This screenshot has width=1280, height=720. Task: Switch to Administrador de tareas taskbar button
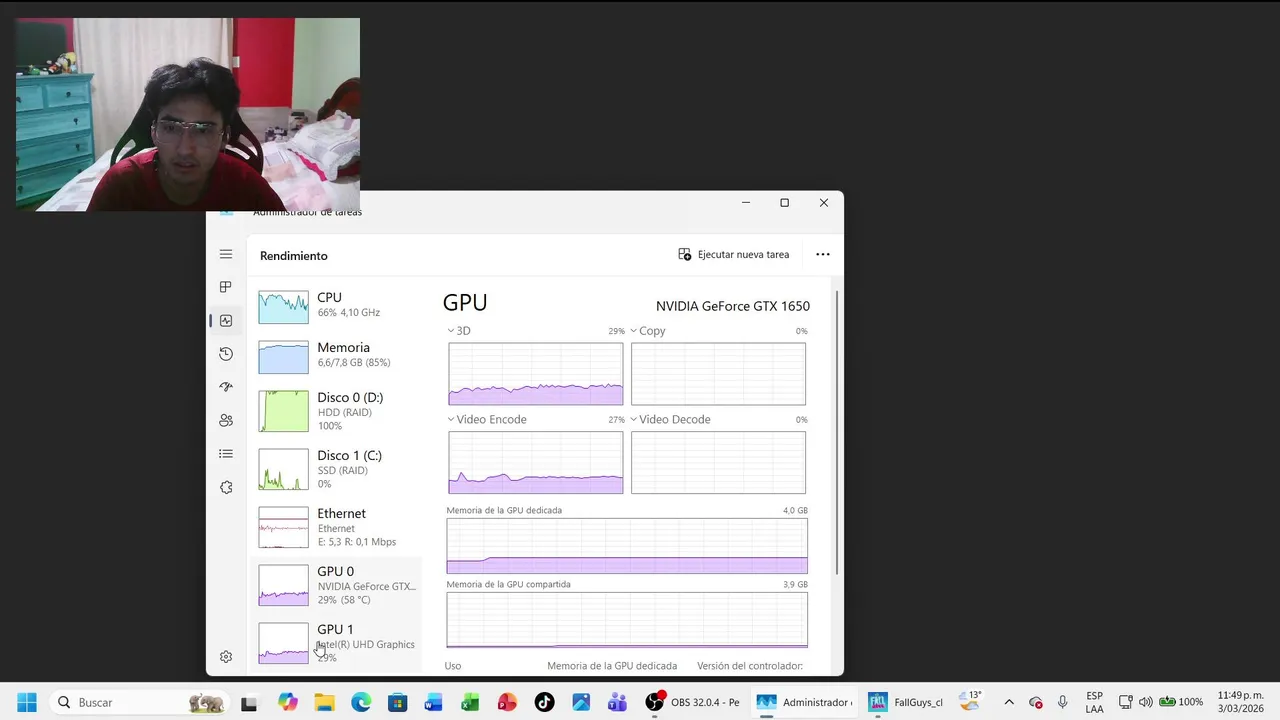click(804, 702)
